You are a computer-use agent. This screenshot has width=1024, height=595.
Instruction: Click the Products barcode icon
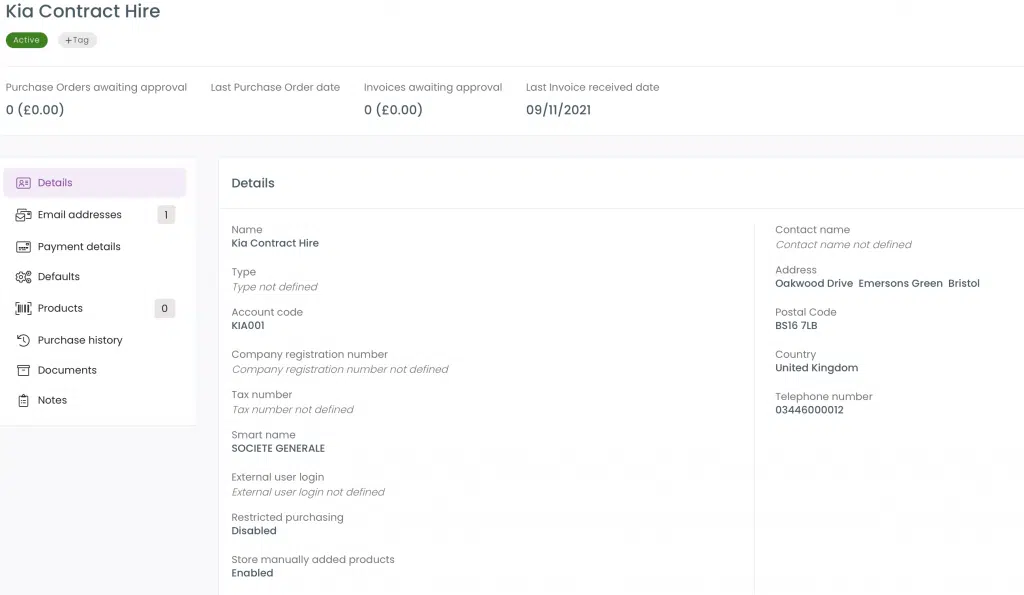pyautogui.click(x=24, y=308)
